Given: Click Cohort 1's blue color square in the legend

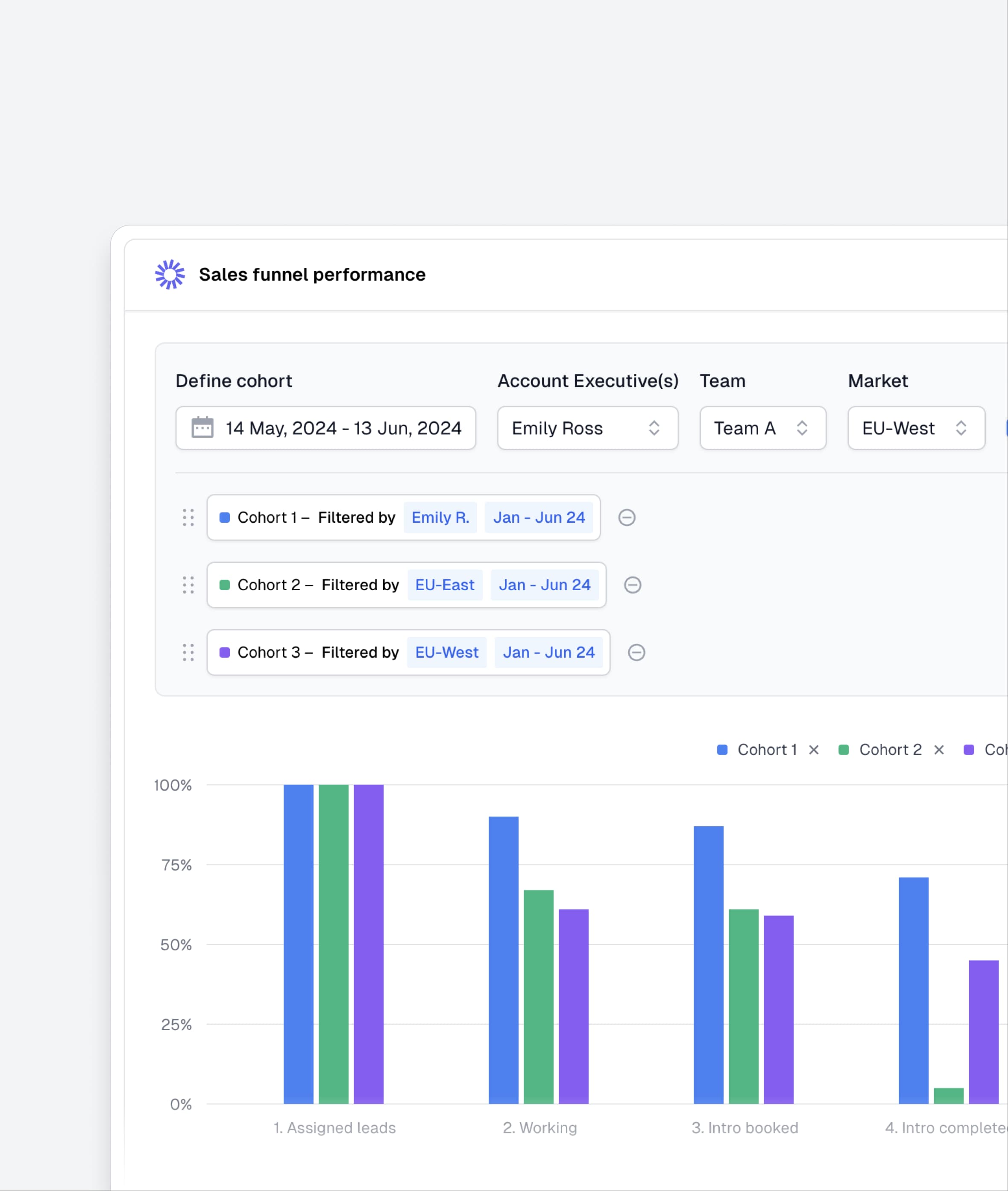Looking at the screenshot, I should pos(722,749).
